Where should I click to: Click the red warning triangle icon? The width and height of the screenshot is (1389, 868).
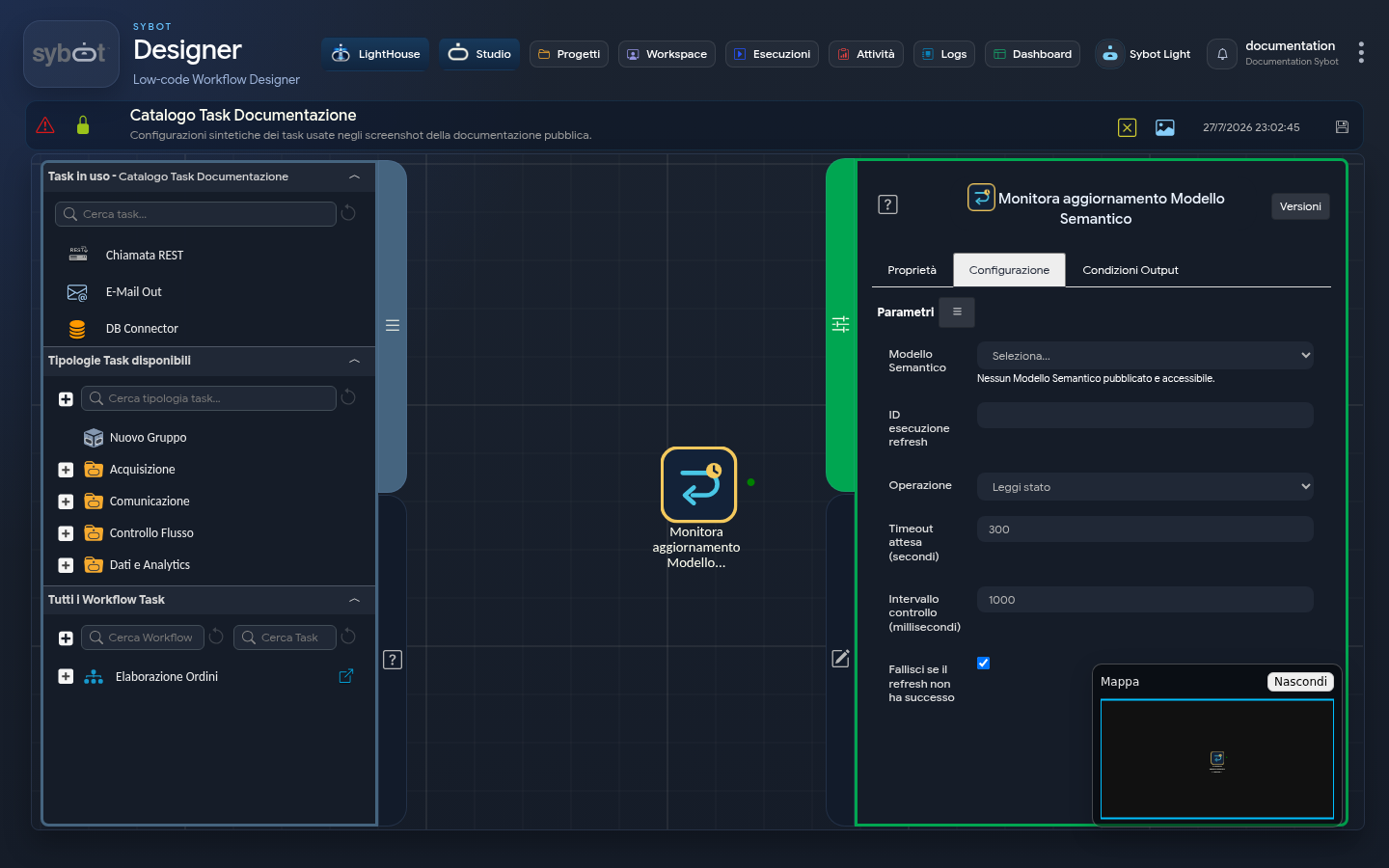[45, 125]
